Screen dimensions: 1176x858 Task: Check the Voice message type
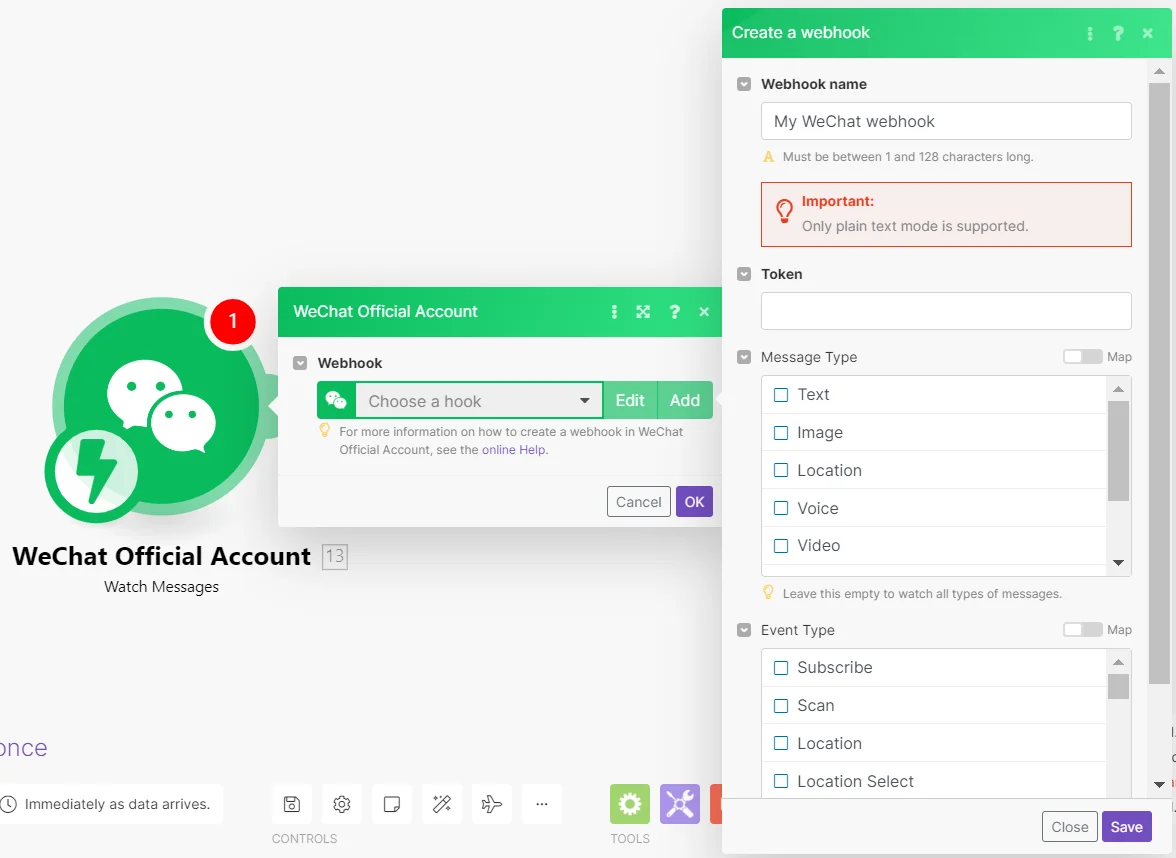click(781, 508)
